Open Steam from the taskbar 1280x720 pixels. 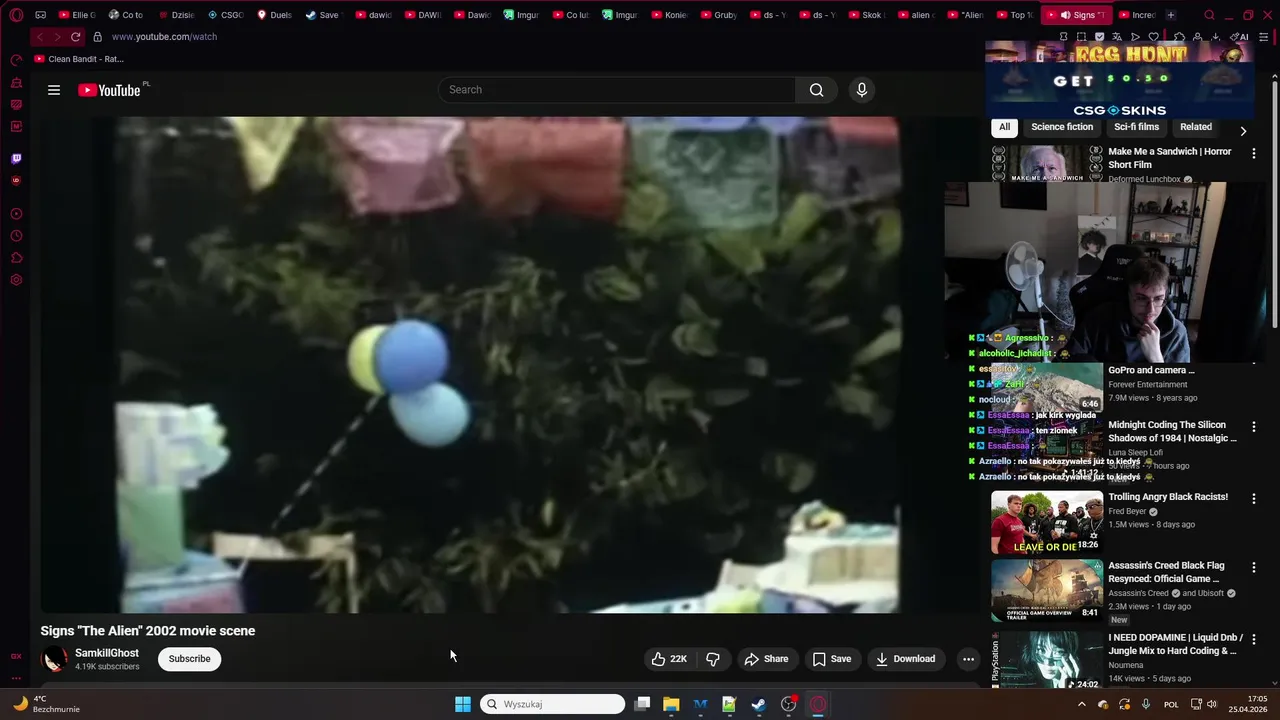tap(759, 704)
